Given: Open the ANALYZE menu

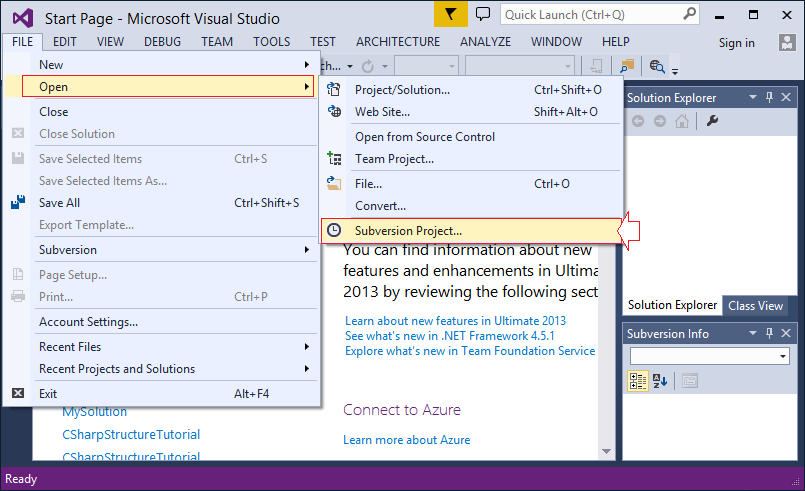Looking at the screenshot, I should [x=485, y=42].
